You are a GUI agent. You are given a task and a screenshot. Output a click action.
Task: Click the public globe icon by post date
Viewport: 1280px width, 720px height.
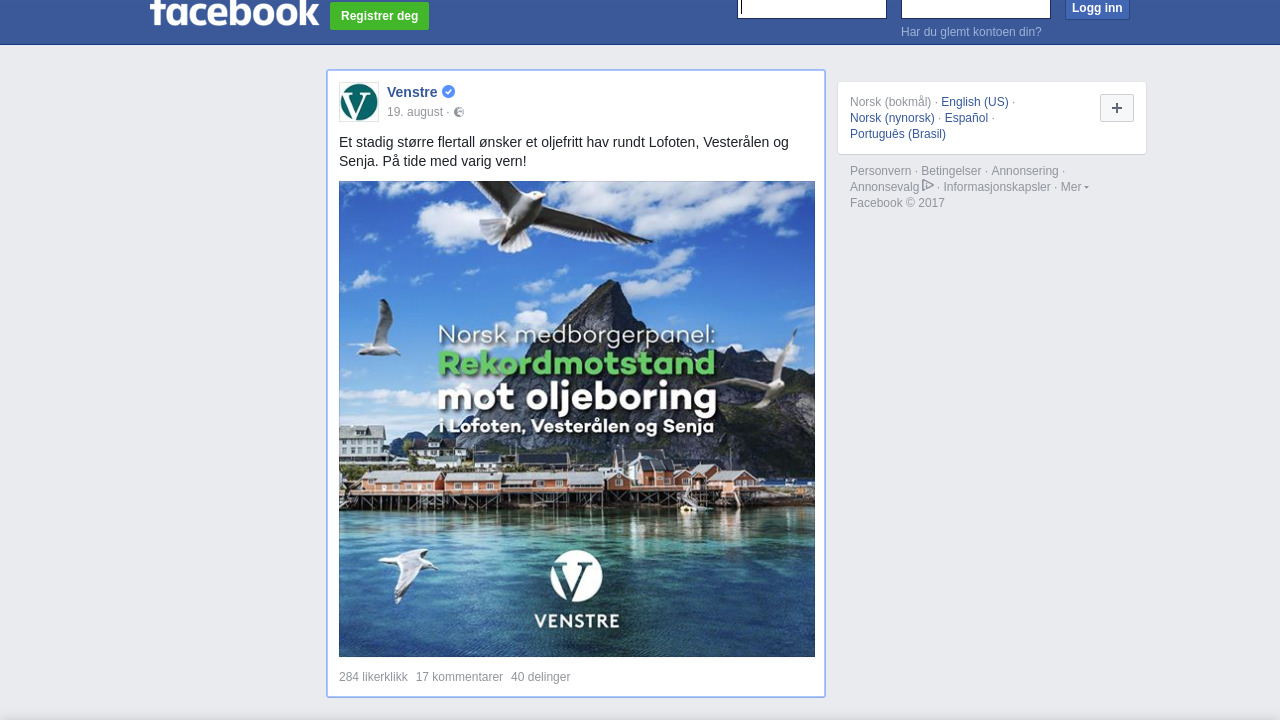[x=459, y=112]
